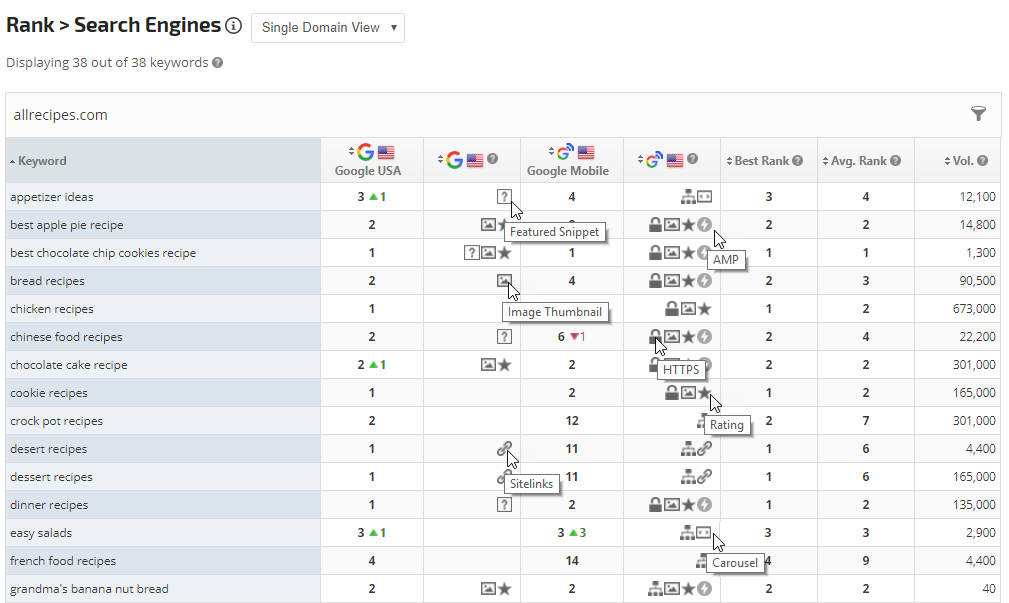
Task: Click the info icon beside the Rank > Search Engines title
Action: pos(233,27)
